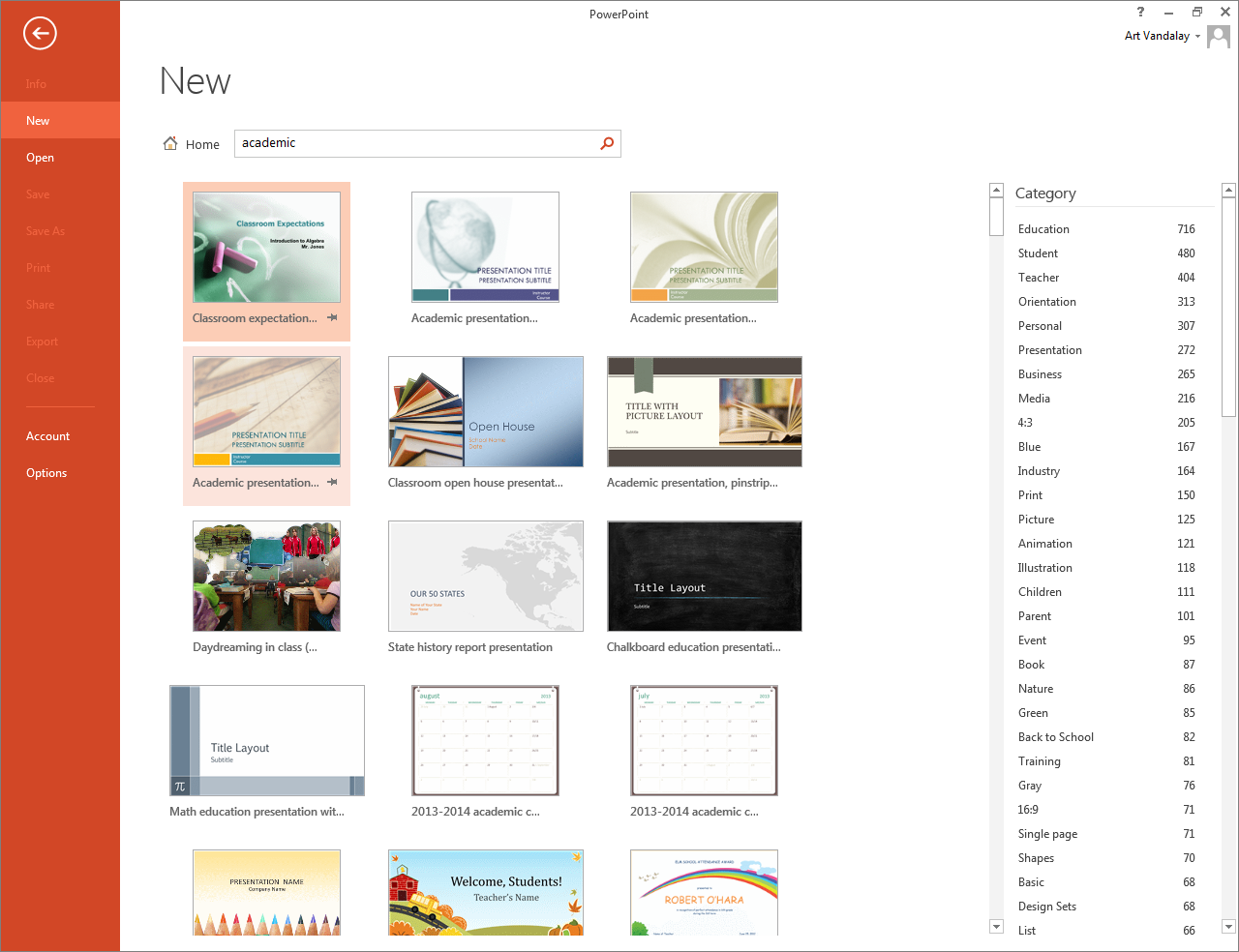Go to the Open tab
The width and height of the screenshot is (1239, 952).
pyautogui.click(x=60, y=158)
